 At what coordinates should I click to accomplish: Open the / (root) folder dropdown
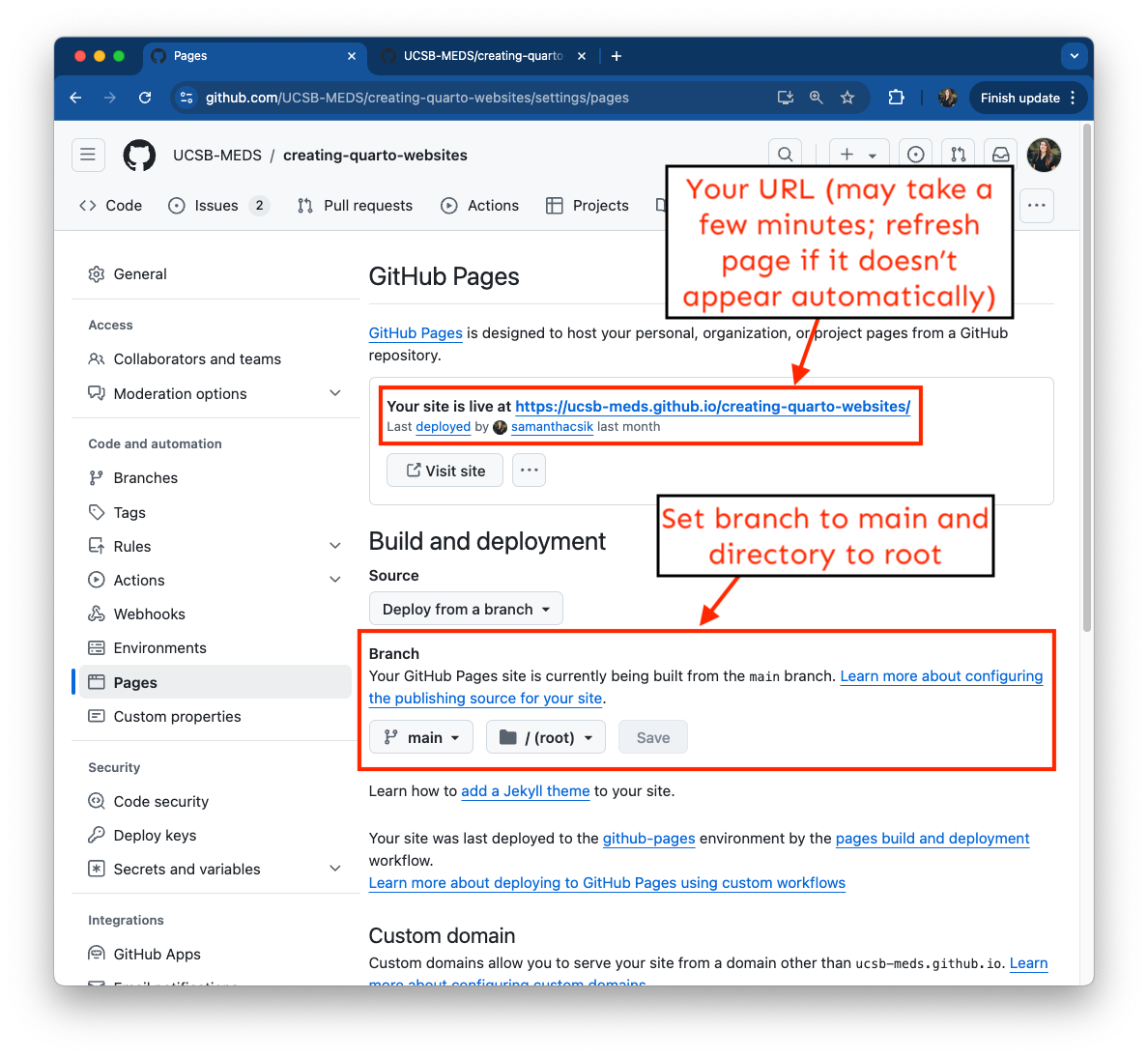point(545,737)
